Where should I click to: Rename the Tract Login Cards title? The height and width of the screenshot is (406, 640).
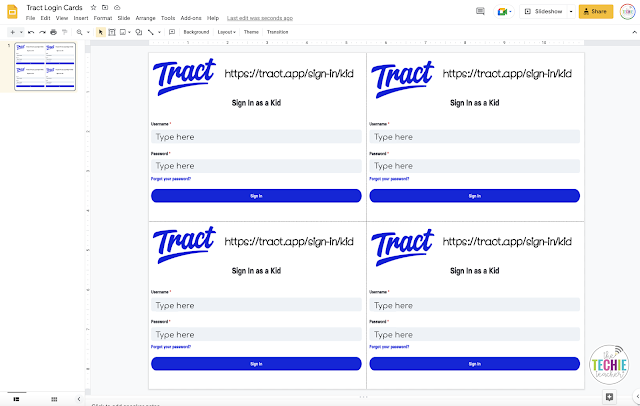(x=54, y=7)
